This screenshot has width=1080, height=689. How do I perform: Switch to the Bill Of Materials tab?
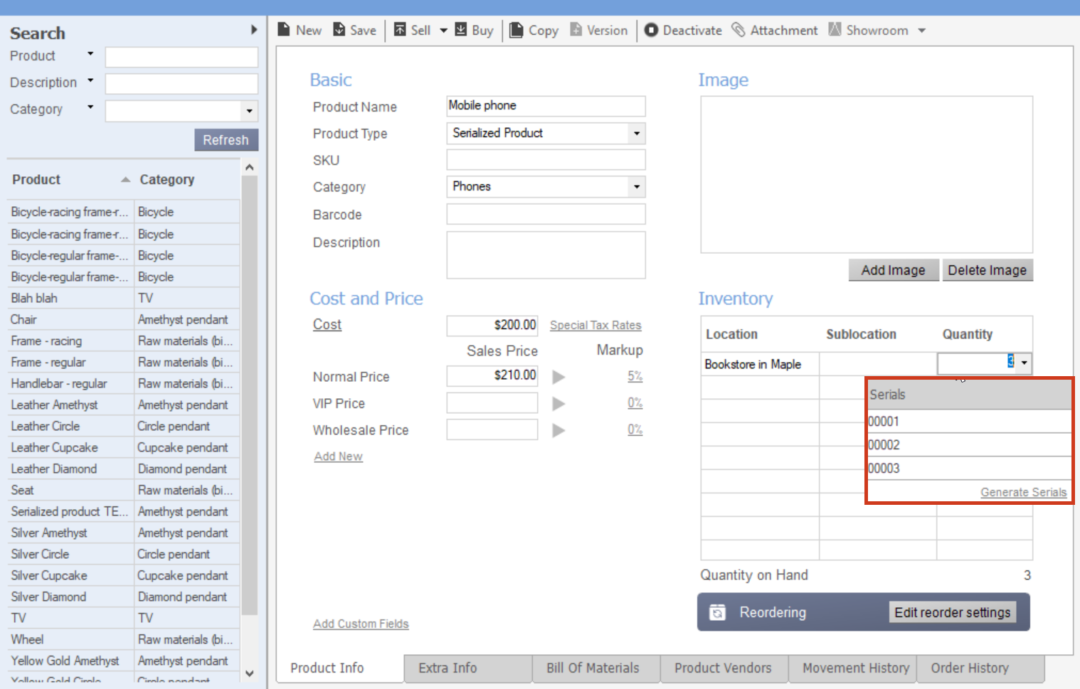tap(596, 668)
